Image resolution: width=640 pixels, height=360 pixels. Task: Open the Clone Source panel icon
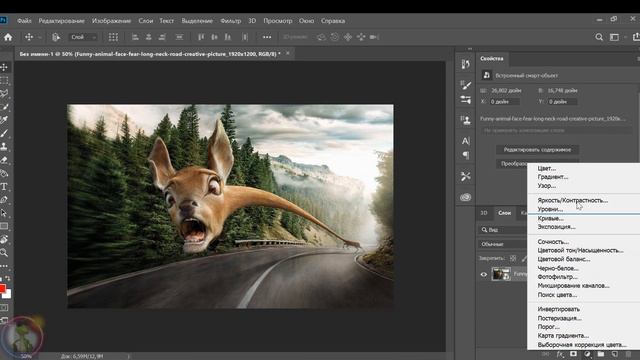click(465, 120)
